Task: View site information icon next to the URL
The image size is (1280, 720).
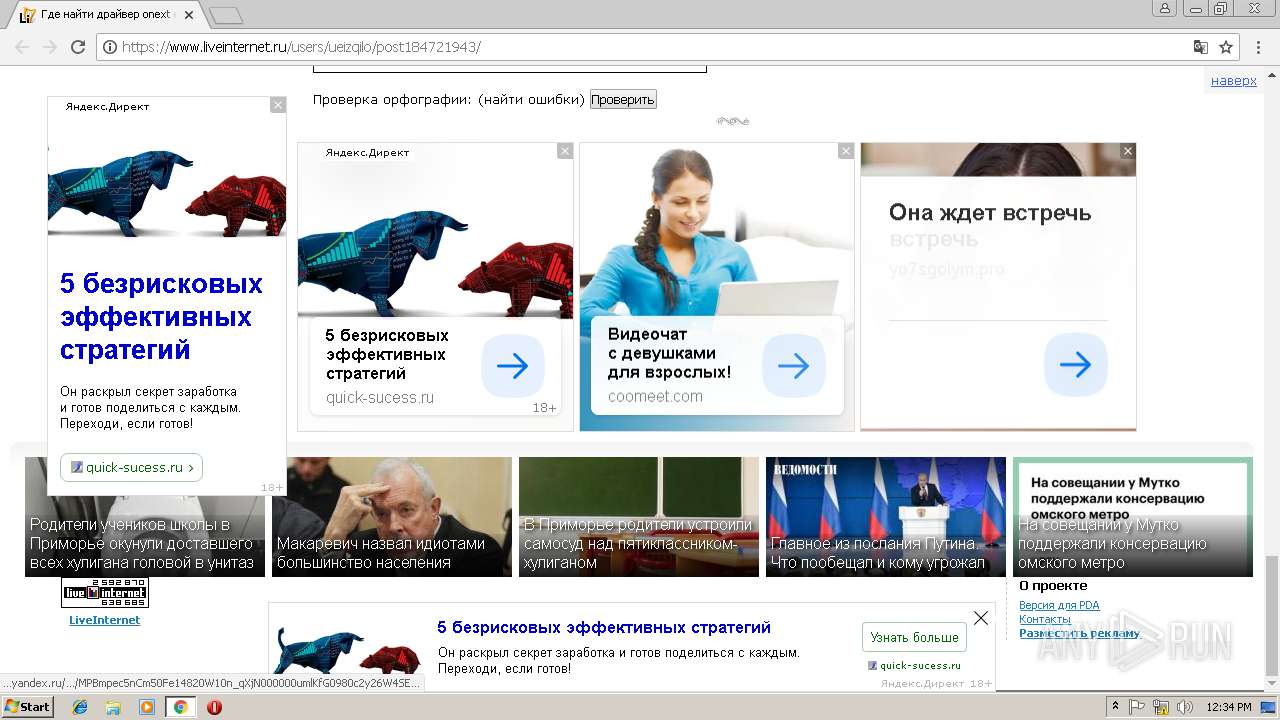Action: click(110, 47)
